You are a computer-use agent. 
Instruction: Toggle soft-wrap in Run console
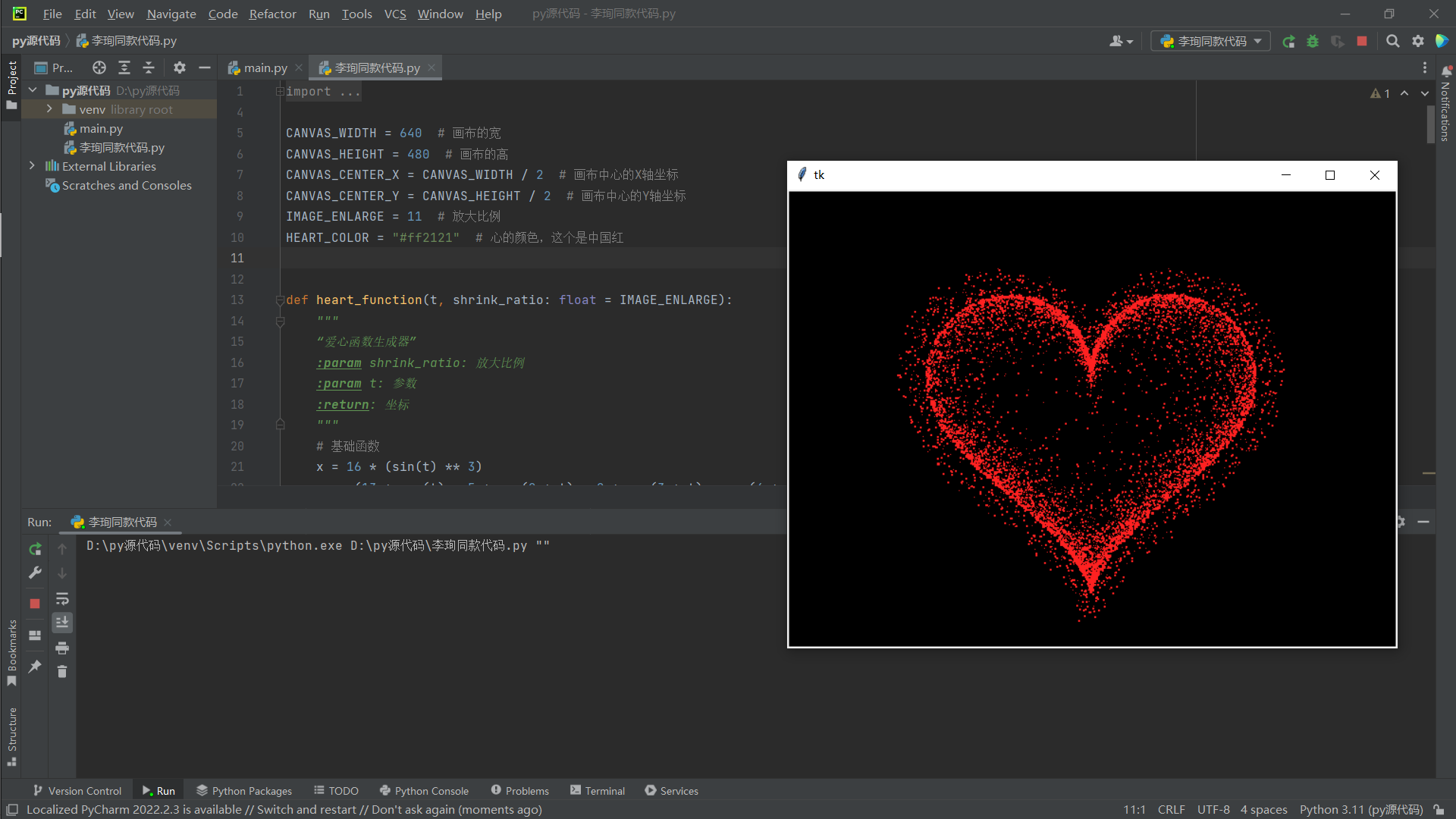[62, 599]
